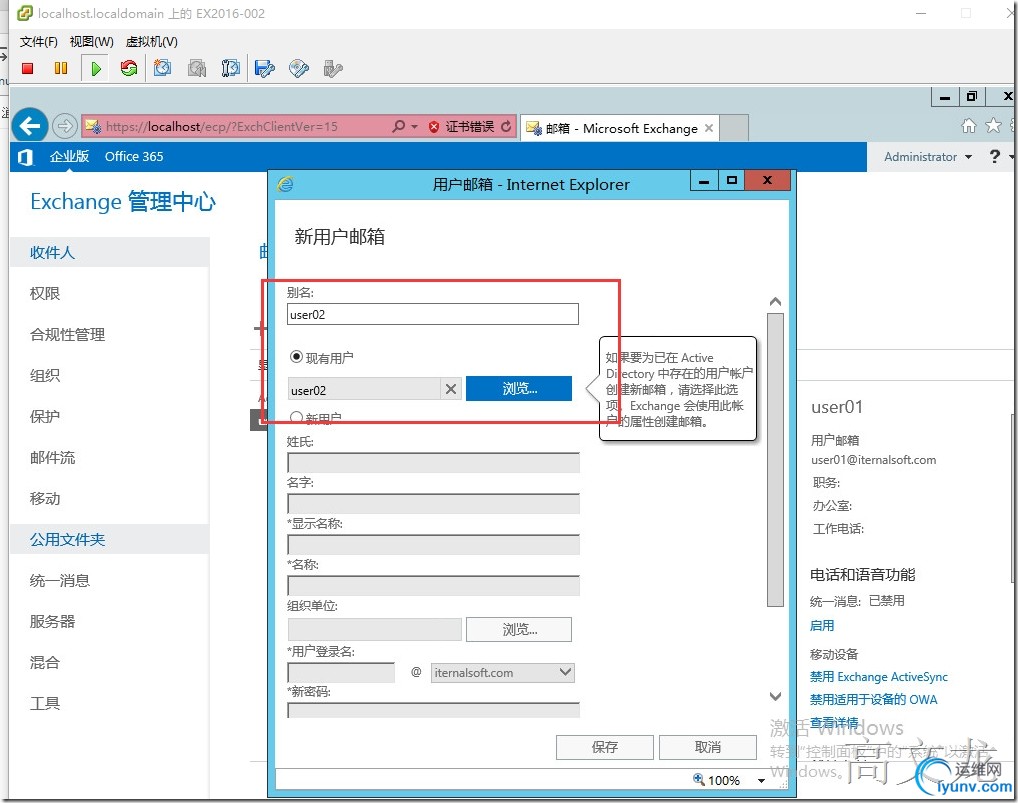
Task: Open the zoom level dropdown arrow
Action: 762,780
